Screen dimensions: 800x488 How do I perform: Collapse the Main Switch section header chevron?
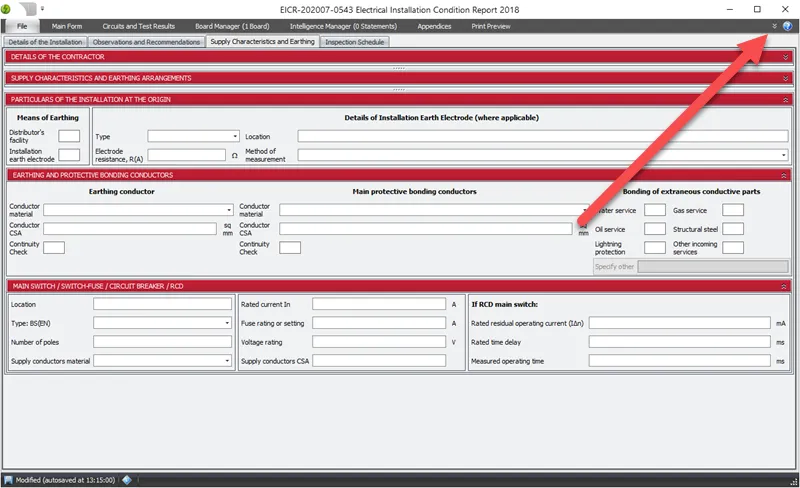tap(786, 286)
